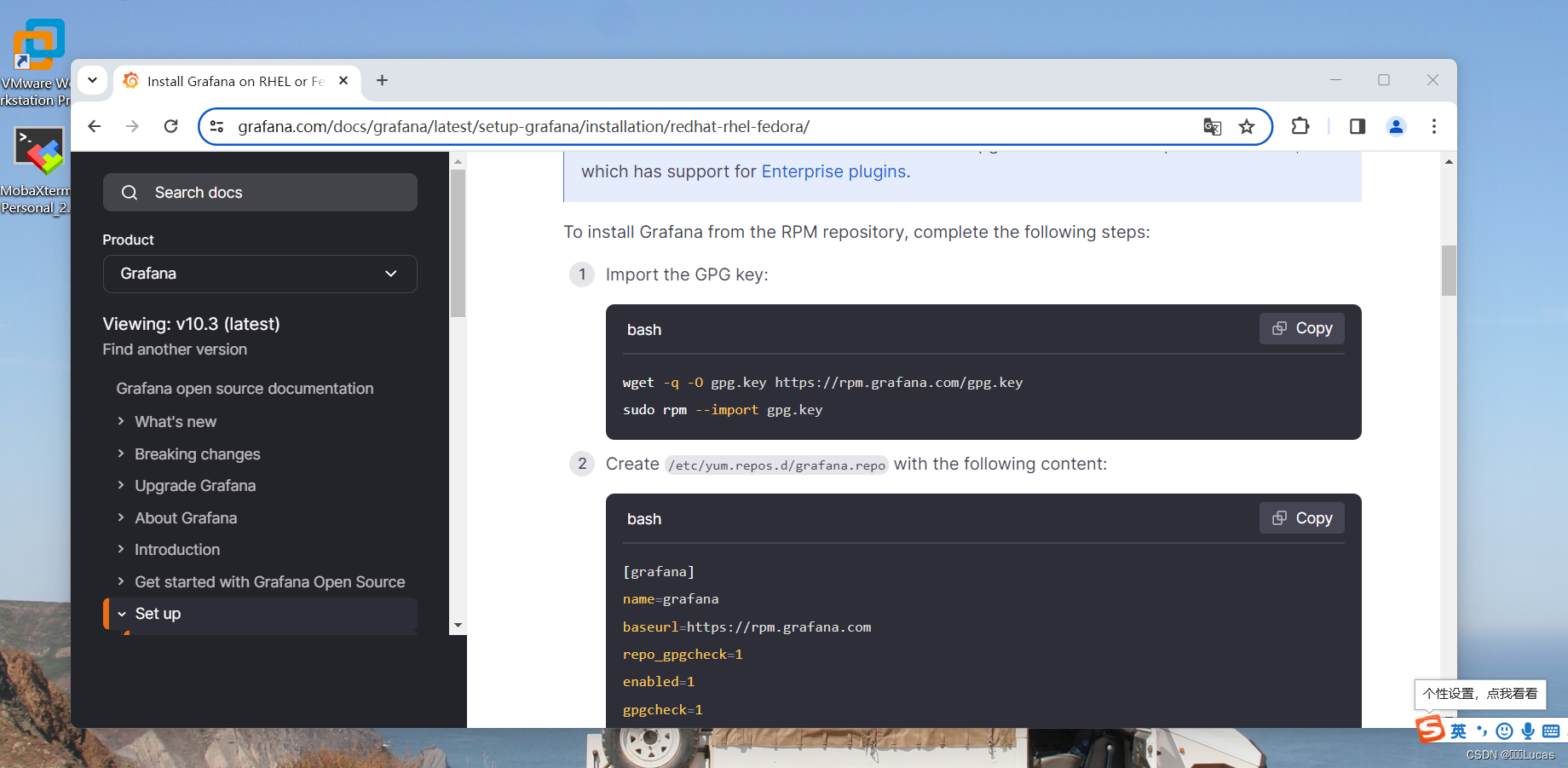
Task: Open the Enterprise plugins link
Action: point(833,171)
